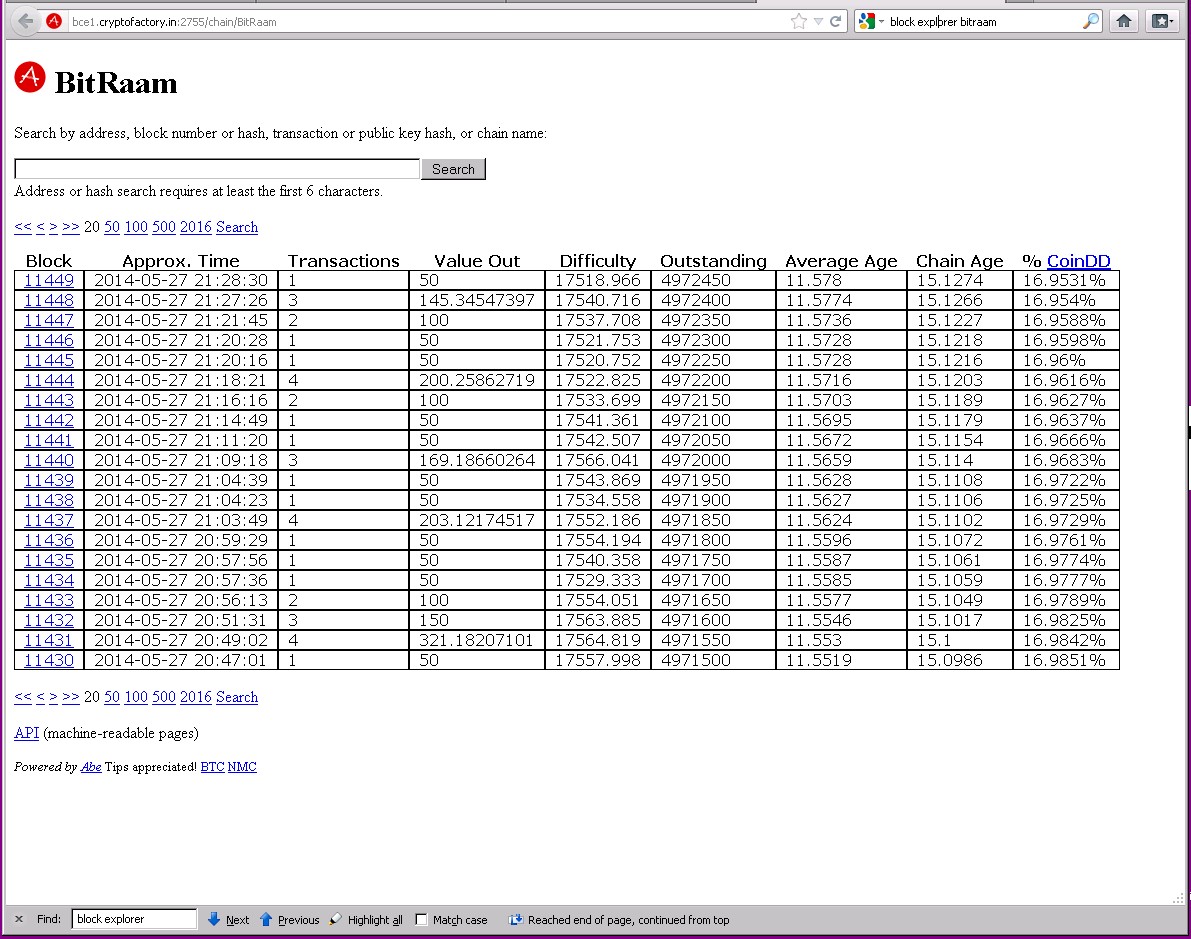Click the bottom '<' previous page link
Screen dimensions: 1191x939
(x=40, y=697)
